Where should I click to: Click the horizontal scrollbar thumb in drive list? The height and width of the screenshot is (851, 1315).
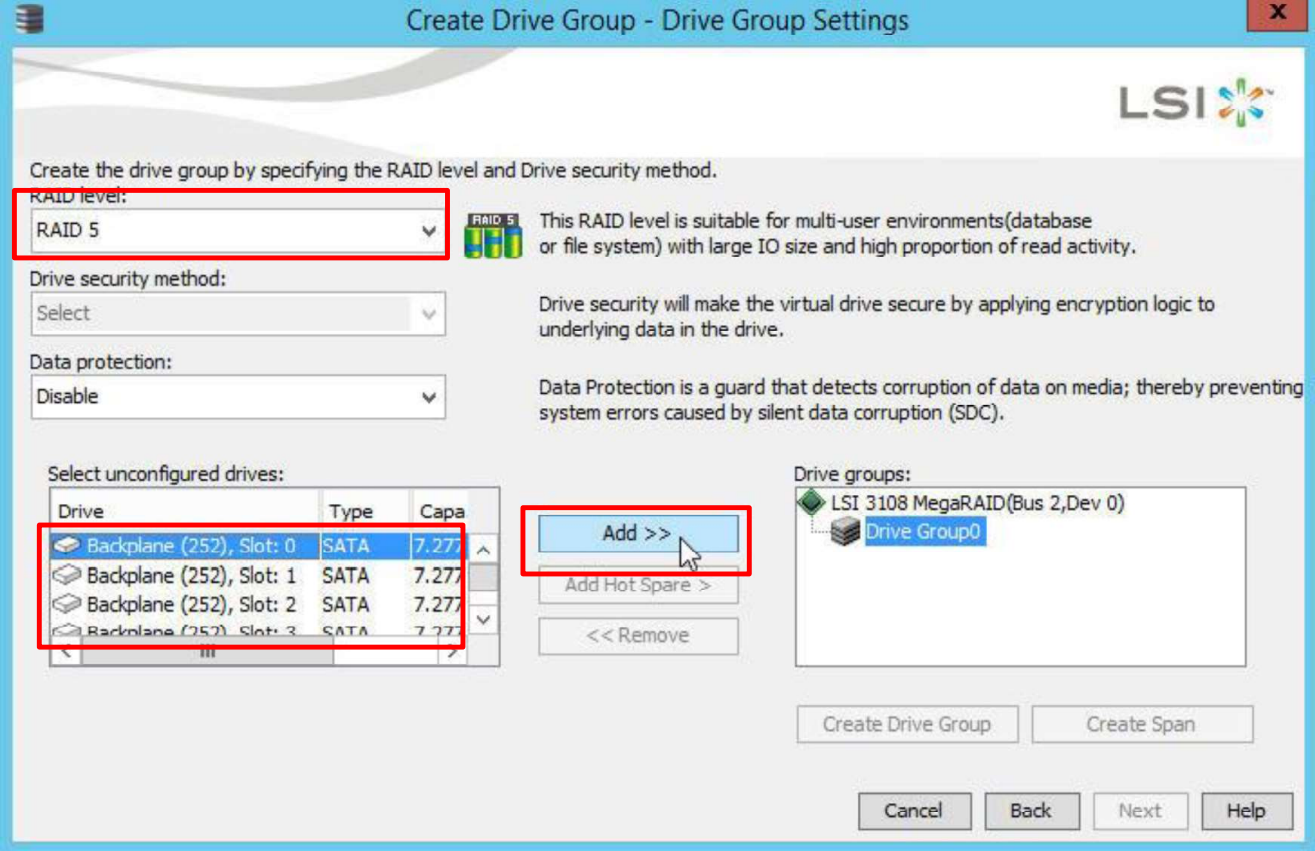pos(207,653)
